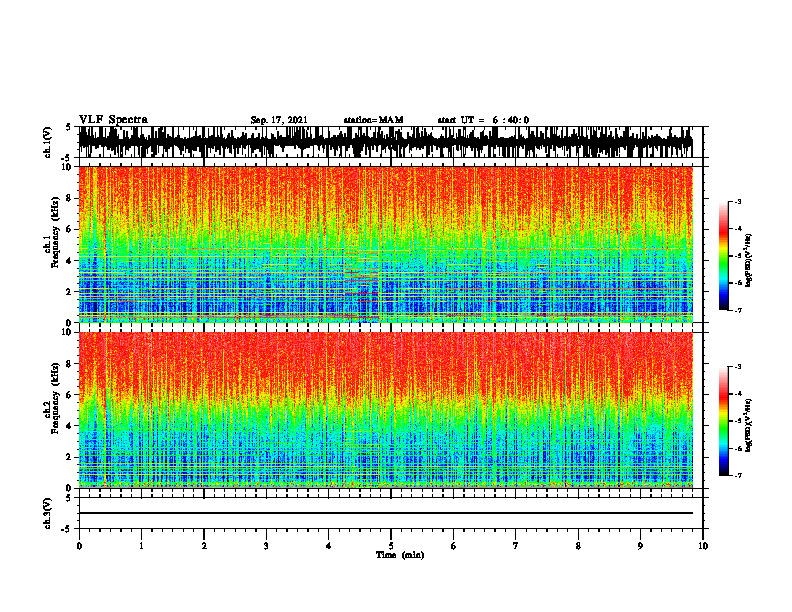This screenshot has width=792, height=612.
Task: Click the ch.2 colorbar log(PSD) unit label
Action: pyautogui.click(x=749, y=426)
